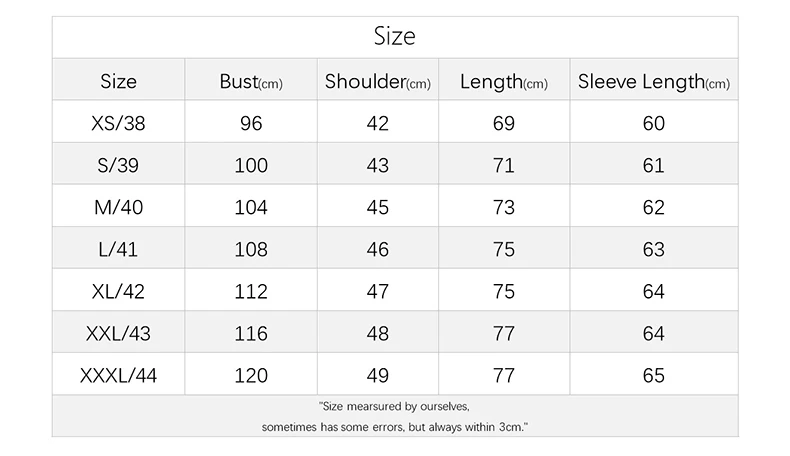Screen dimensions: 790x456
Task: Click the "Size mearsured by ourselves" note
Action: tap(394, 406)
